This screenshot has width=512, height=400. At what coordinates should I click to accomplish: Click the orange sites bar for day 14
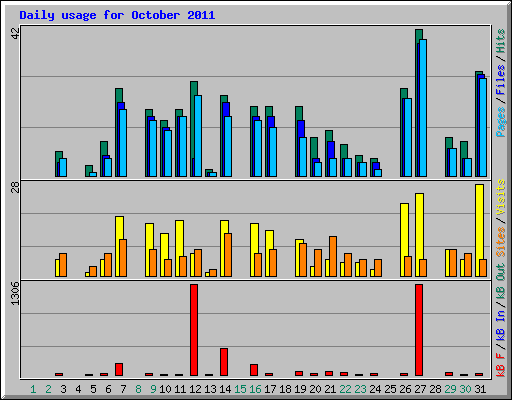point(228,255)
